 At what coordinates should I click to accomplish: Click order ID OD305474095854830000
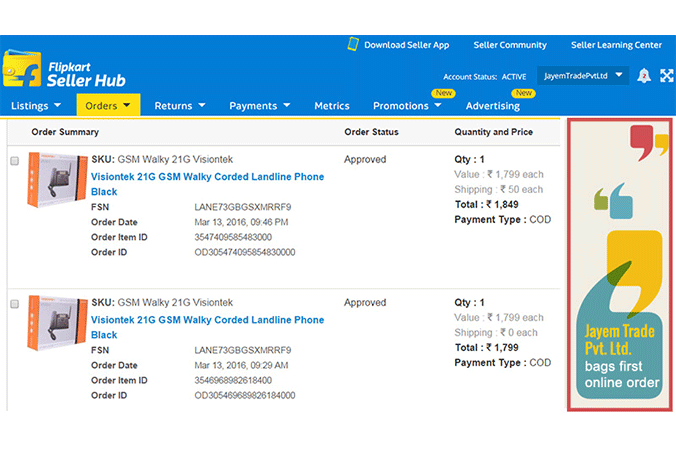pyautogui.click(x=244, y=252)
